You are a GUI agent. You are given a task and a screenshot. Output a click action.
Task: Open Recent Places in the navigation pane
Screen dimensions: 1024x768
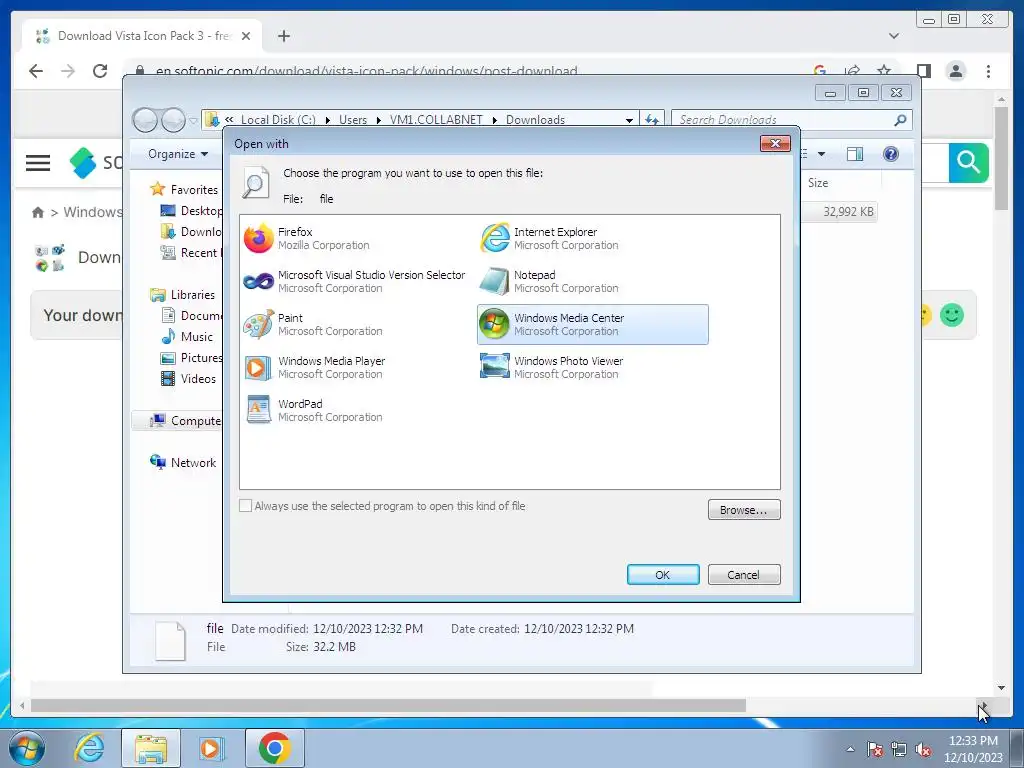(x=191, y=253)
